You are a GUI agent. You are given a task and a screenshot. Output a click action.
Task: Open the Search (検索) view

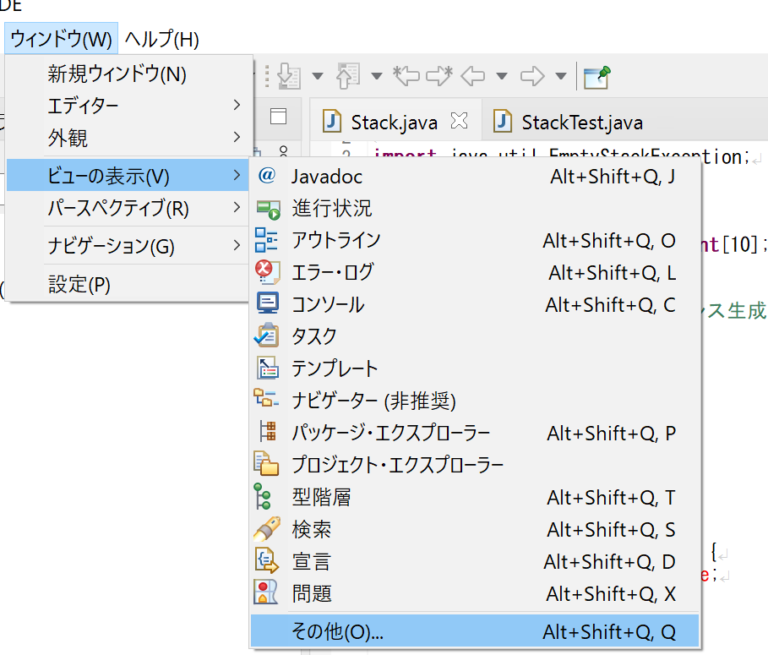(311, 529)
